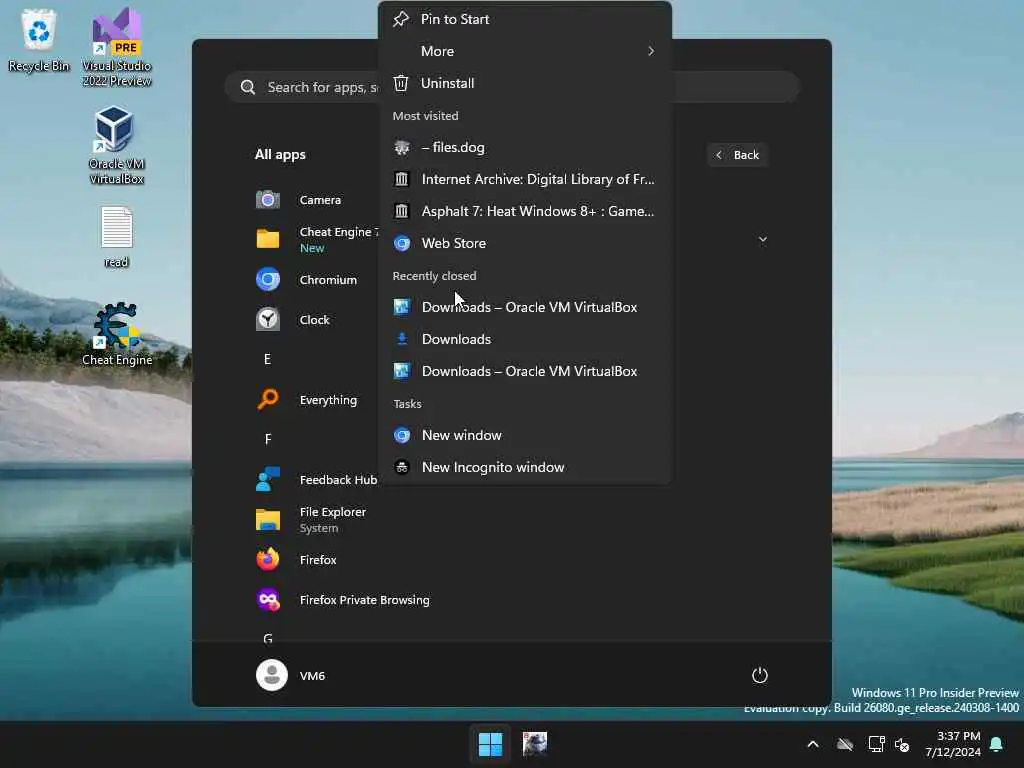The image size is (1024, 768).
Task: Open the plain Downloads recently closed entry
Action: pos(524,339)
